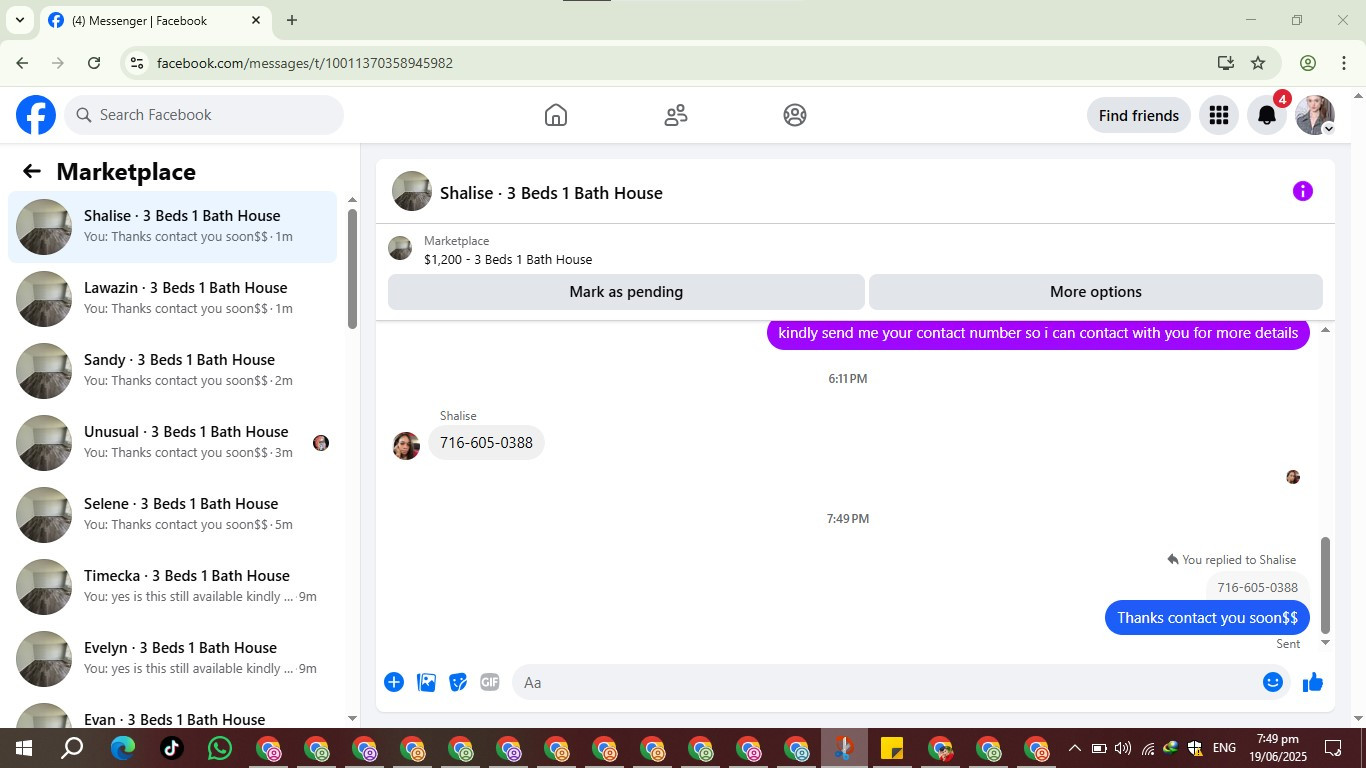Open Microsoft Edge from the taskbar
1366x768 pixels.
(x=123, y=748)
